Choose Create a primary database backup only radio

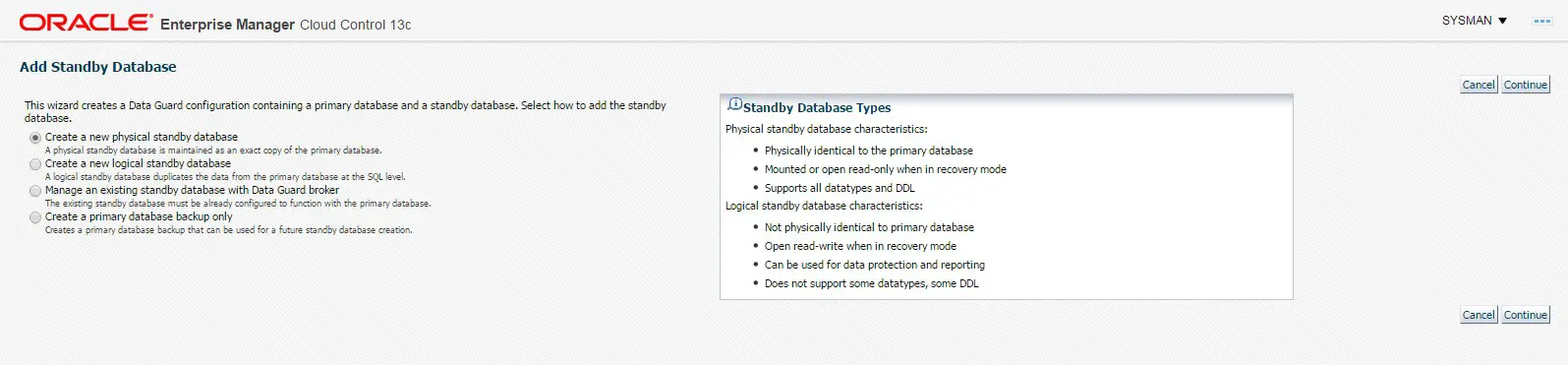[35, 217]
